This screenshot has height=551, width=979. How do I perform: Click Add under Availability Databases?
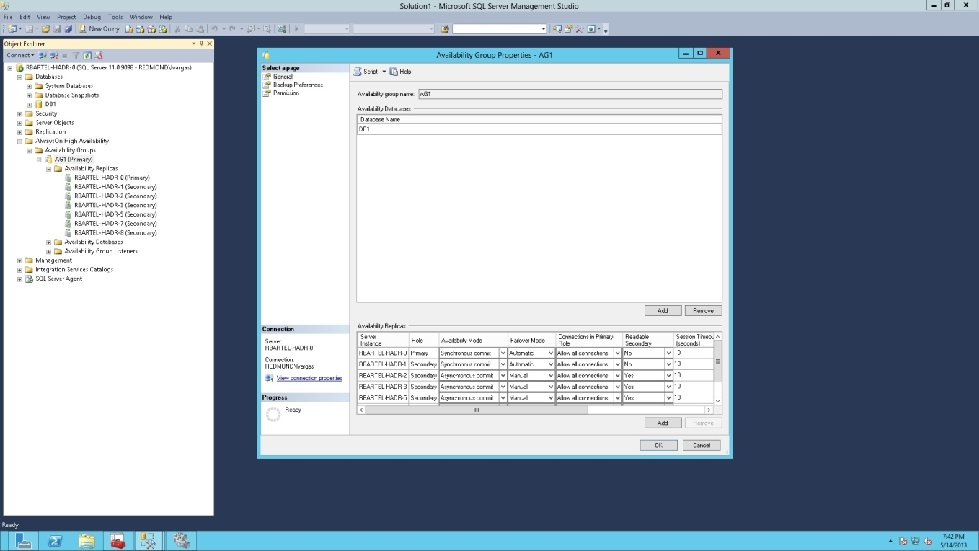(662, 310)
